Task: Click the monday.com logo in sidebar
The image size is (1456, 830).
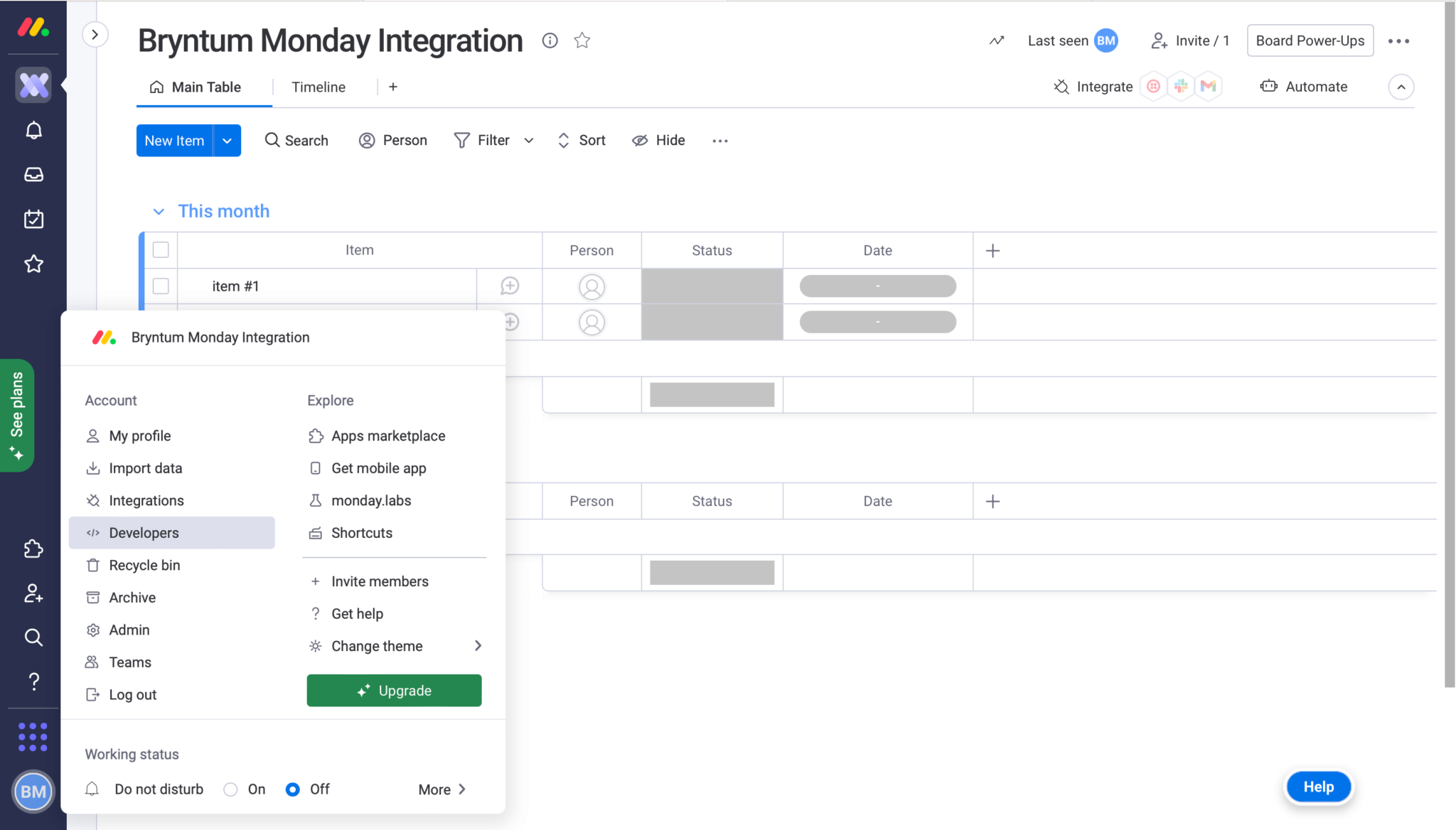Action: click(33, 28)
